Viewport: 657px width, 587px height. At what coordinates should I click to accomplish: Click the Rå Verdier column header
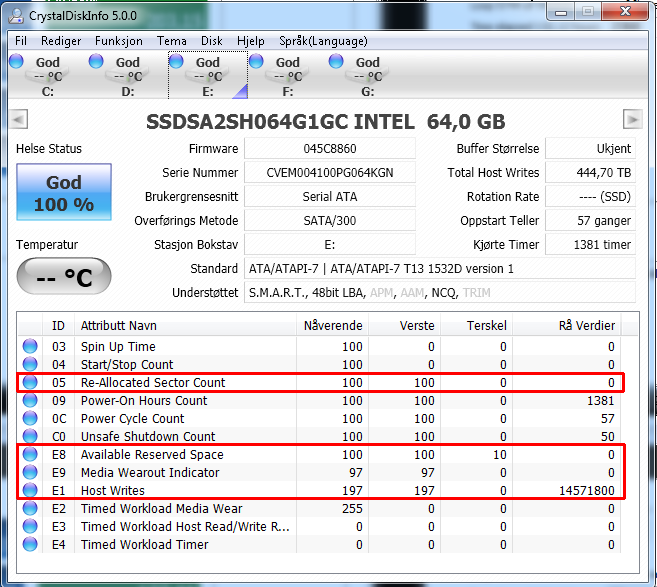tap(567, 326)
